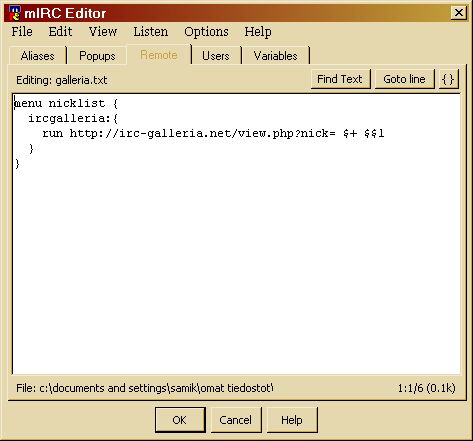Switch to the Users tab
Viewport: 473px width, 441px height.
click(x=216, y=56)
